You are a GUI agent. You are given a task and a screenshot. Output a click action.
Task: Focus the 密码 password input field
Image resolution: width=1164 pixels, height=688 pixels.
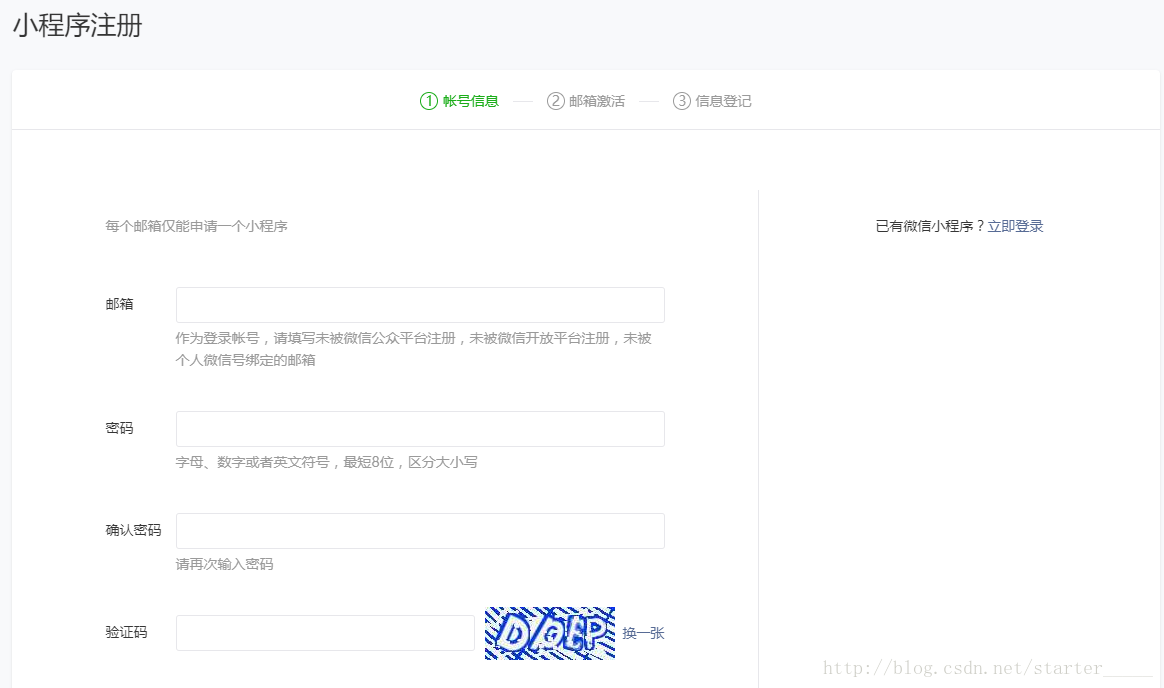420,429
